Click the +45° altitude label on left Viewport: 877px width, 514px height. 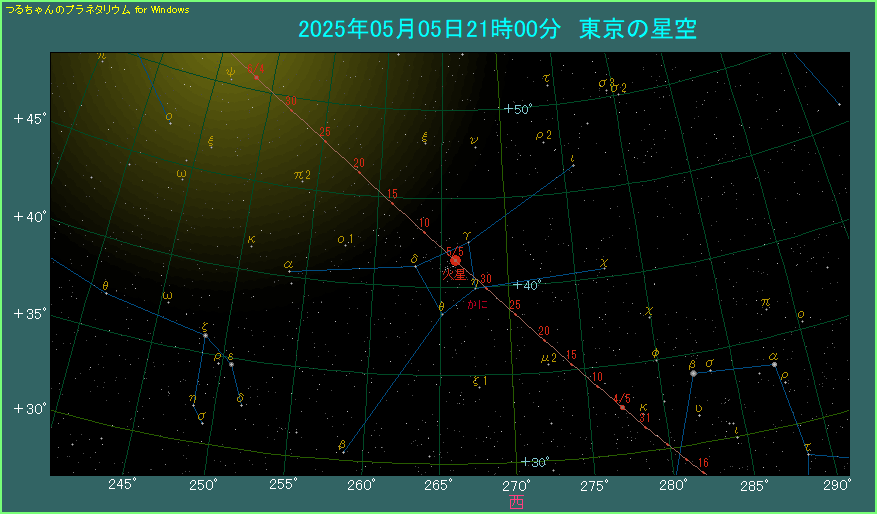point(29,119)
